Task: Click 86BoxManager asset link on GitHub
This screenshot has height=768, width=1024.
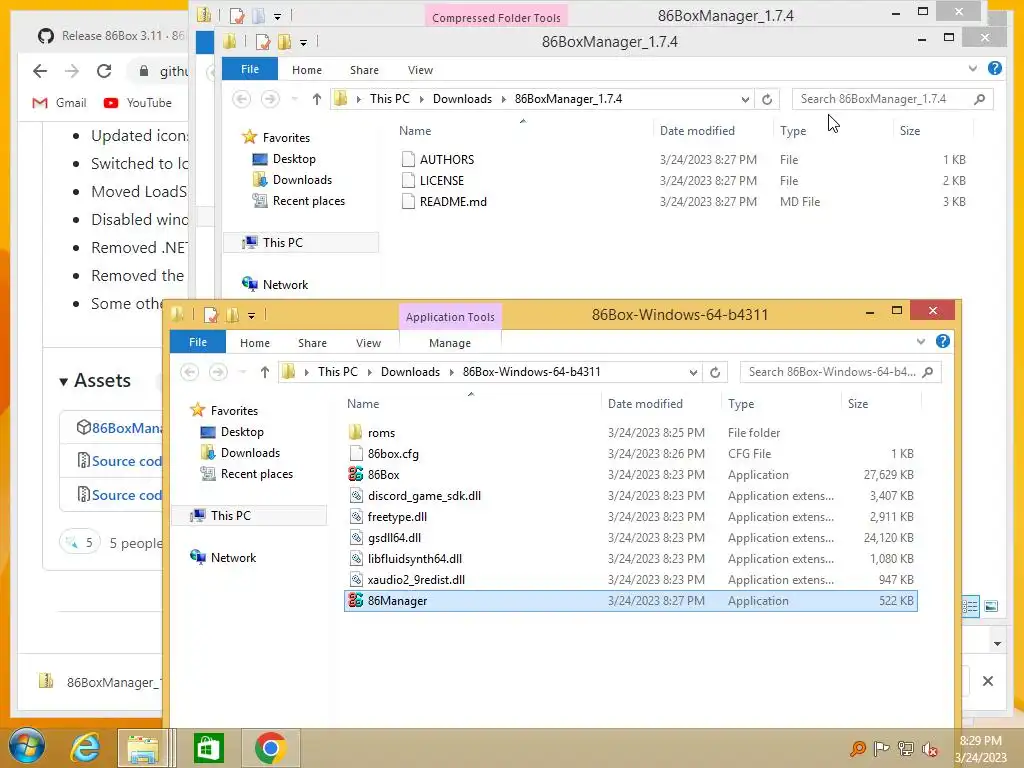Action: [x=127, y=428]
